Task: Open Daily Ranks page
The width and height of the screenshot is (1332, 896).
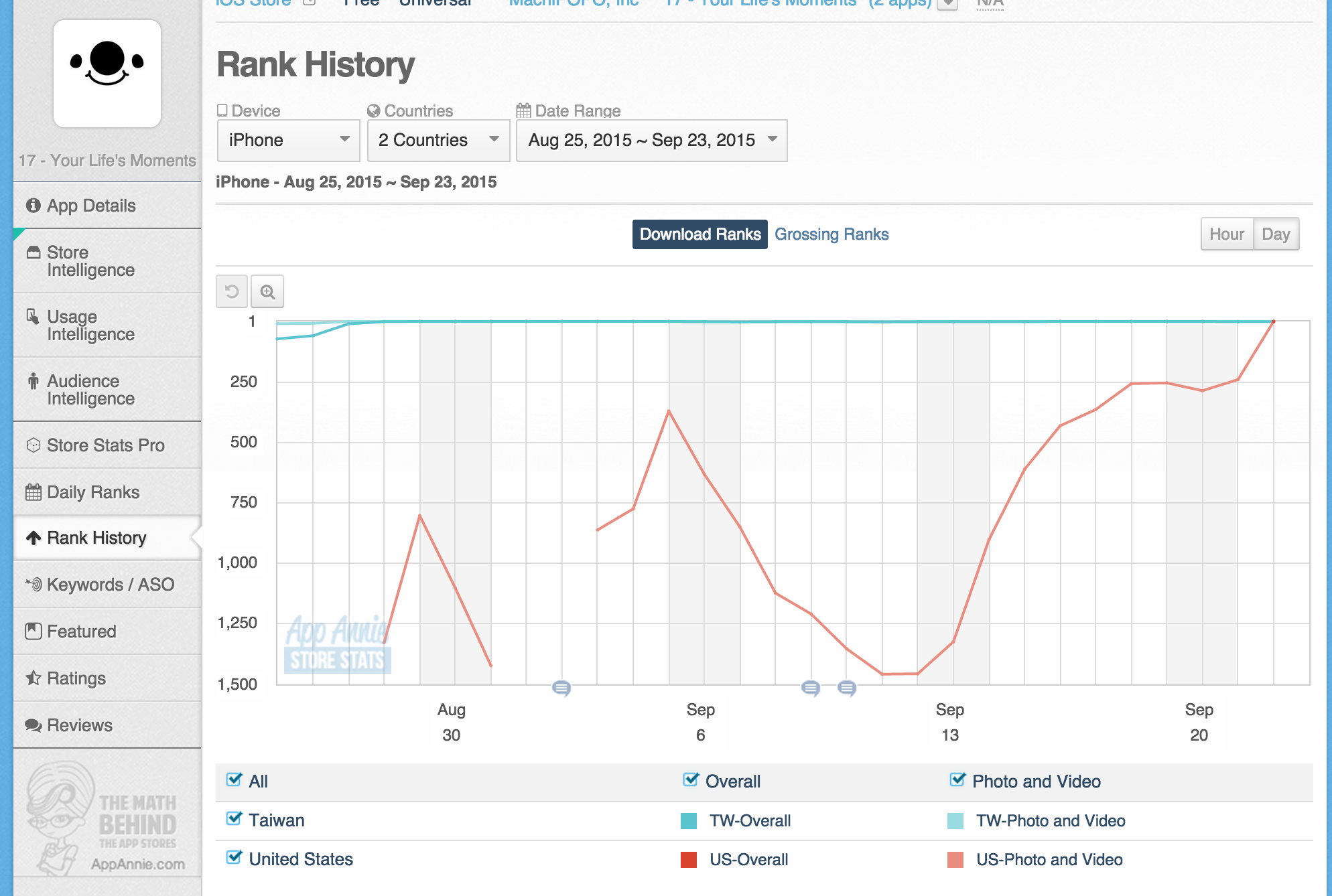Action: click(x=107, y=492)
